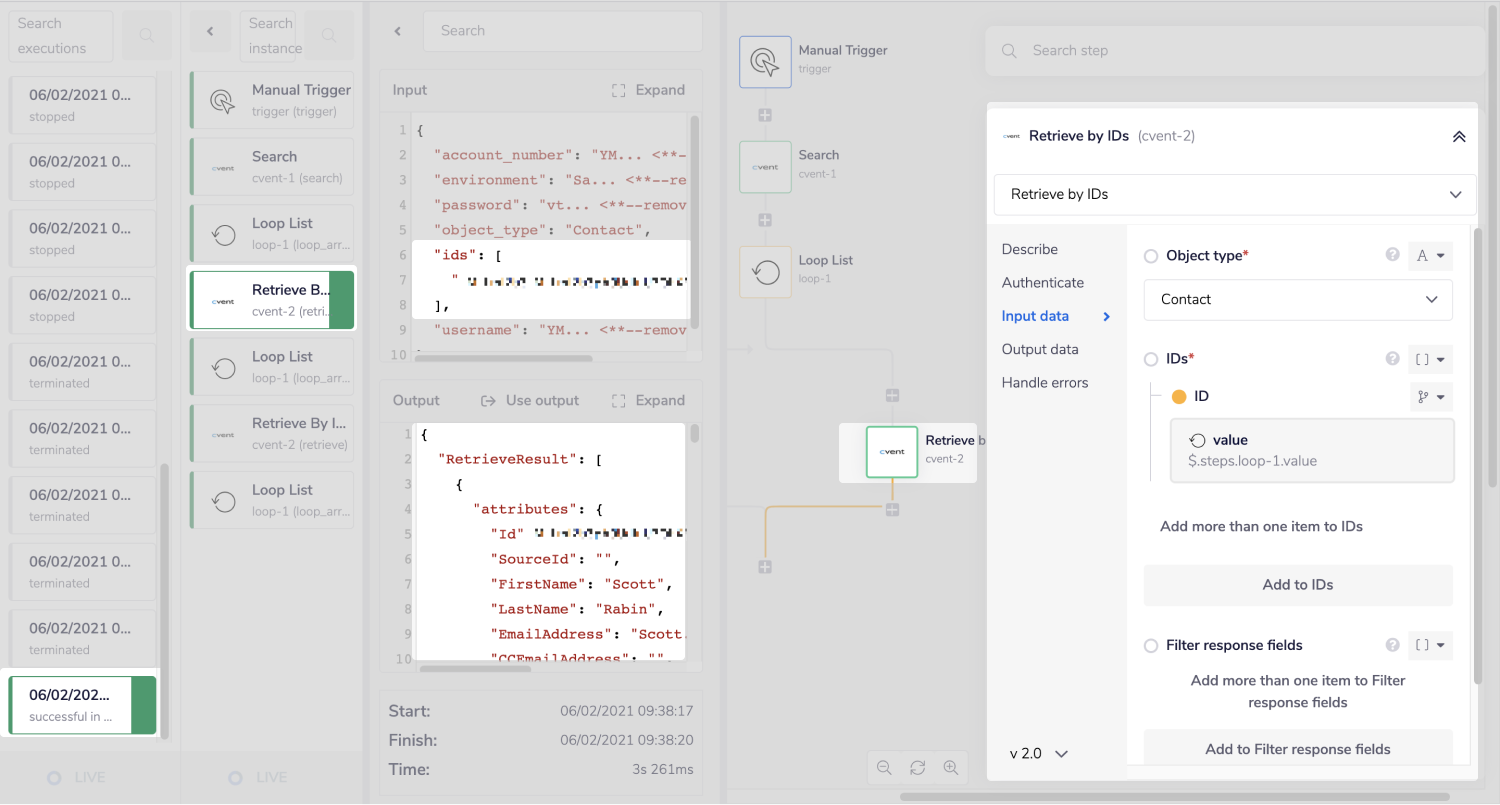Toggle the Object type radio button
Viewport: 1500px width, 805px height.
1151,256
